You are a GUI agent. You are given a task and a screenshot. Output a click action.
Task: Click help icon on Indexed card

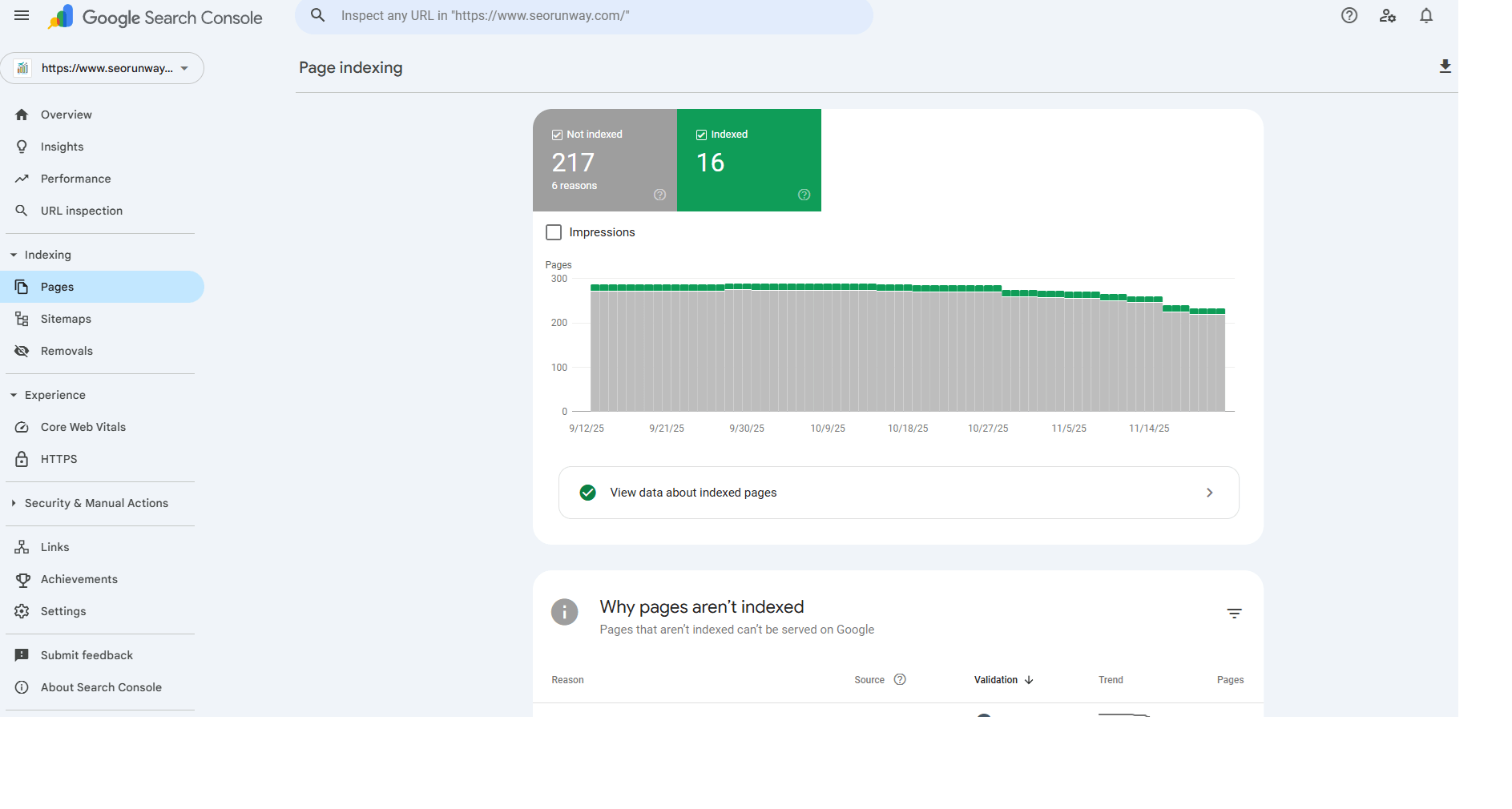tap(804, 195)
